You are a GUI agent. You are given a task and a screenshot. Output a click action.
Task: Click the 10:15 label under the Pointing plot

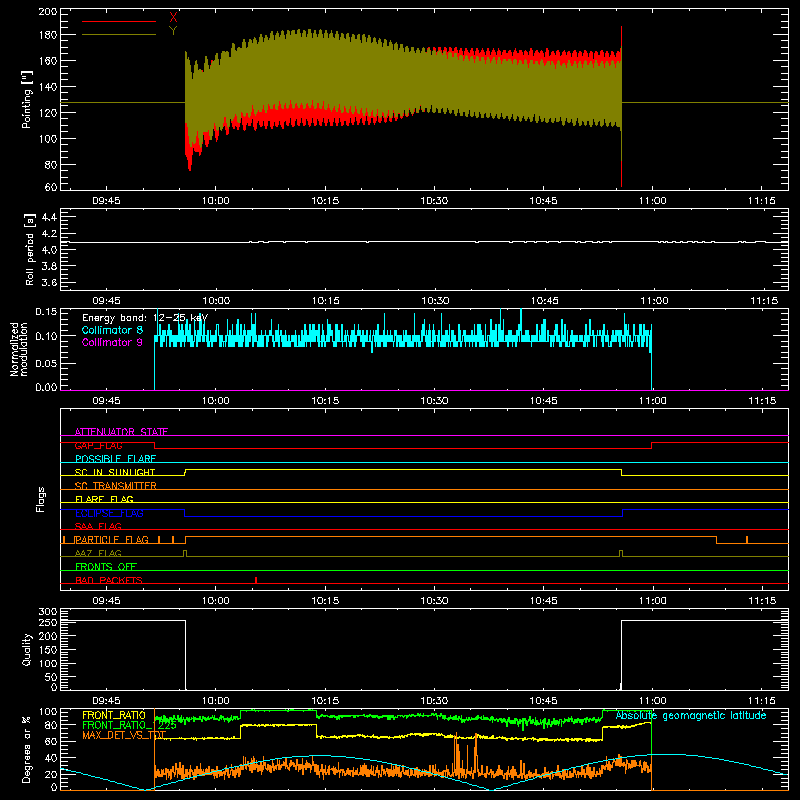point(325,201)
